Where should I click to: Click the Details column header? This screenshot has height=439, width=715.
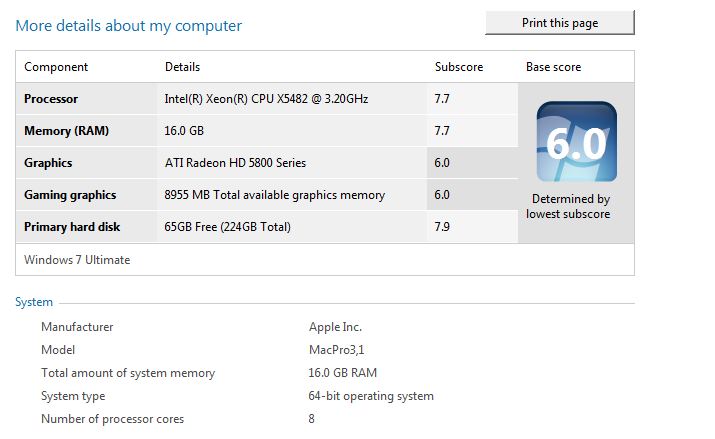point(182,67)
